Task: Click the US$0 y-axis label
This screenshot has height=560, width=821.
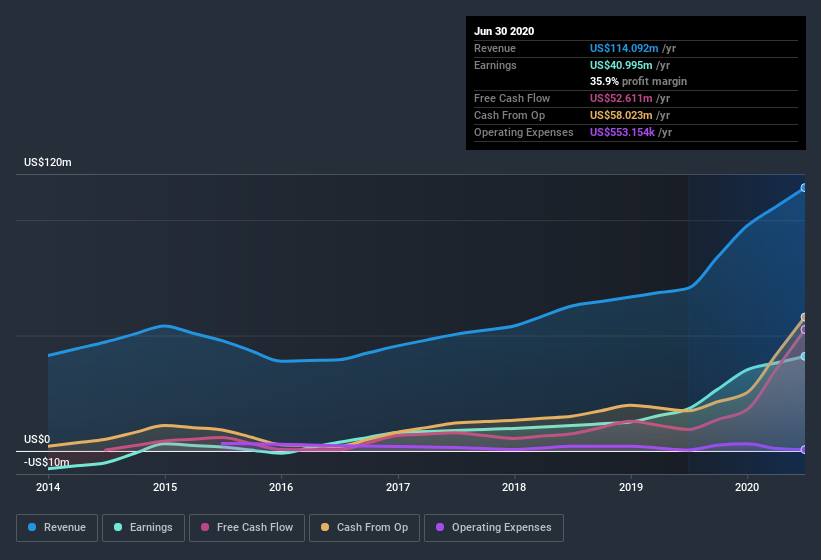Action: coord(37,439)
